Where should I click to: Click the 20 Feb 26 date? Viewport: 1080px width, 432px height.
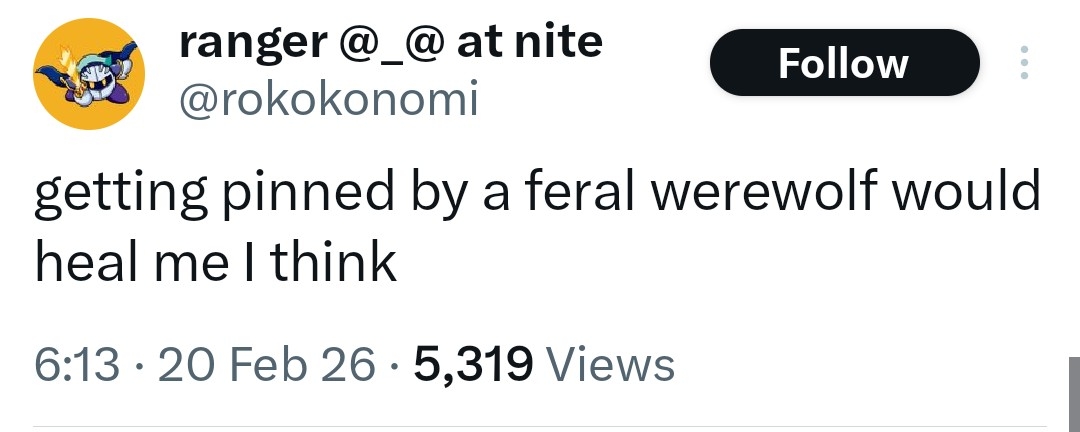tap(269, 364)
